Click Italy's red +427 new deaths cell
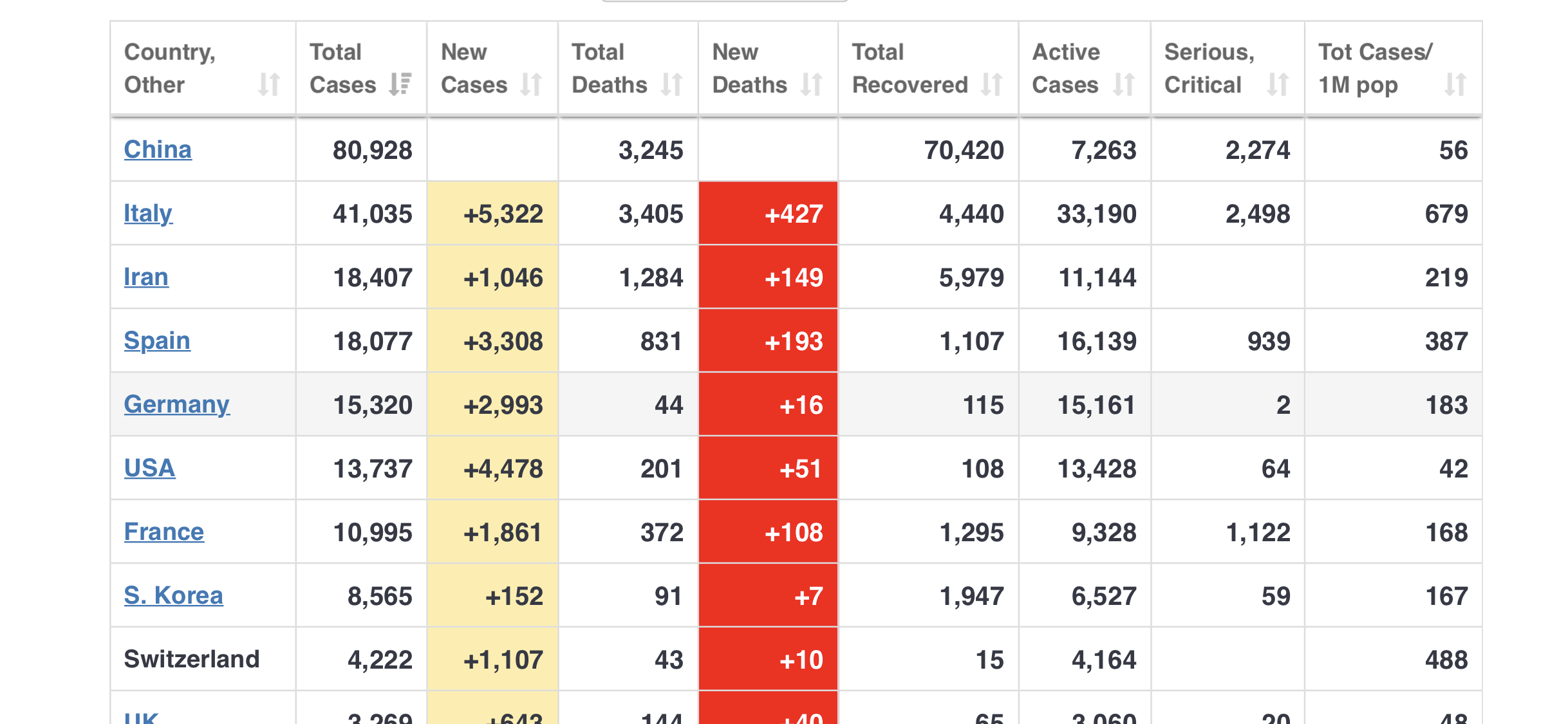This screenshot has height=724, width=1568. click(768, 213)
